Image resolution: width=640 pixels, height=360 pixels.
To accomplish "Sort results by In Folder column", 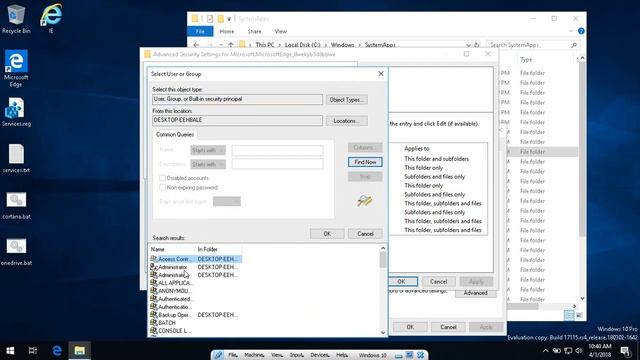I will tap(218, 249).
